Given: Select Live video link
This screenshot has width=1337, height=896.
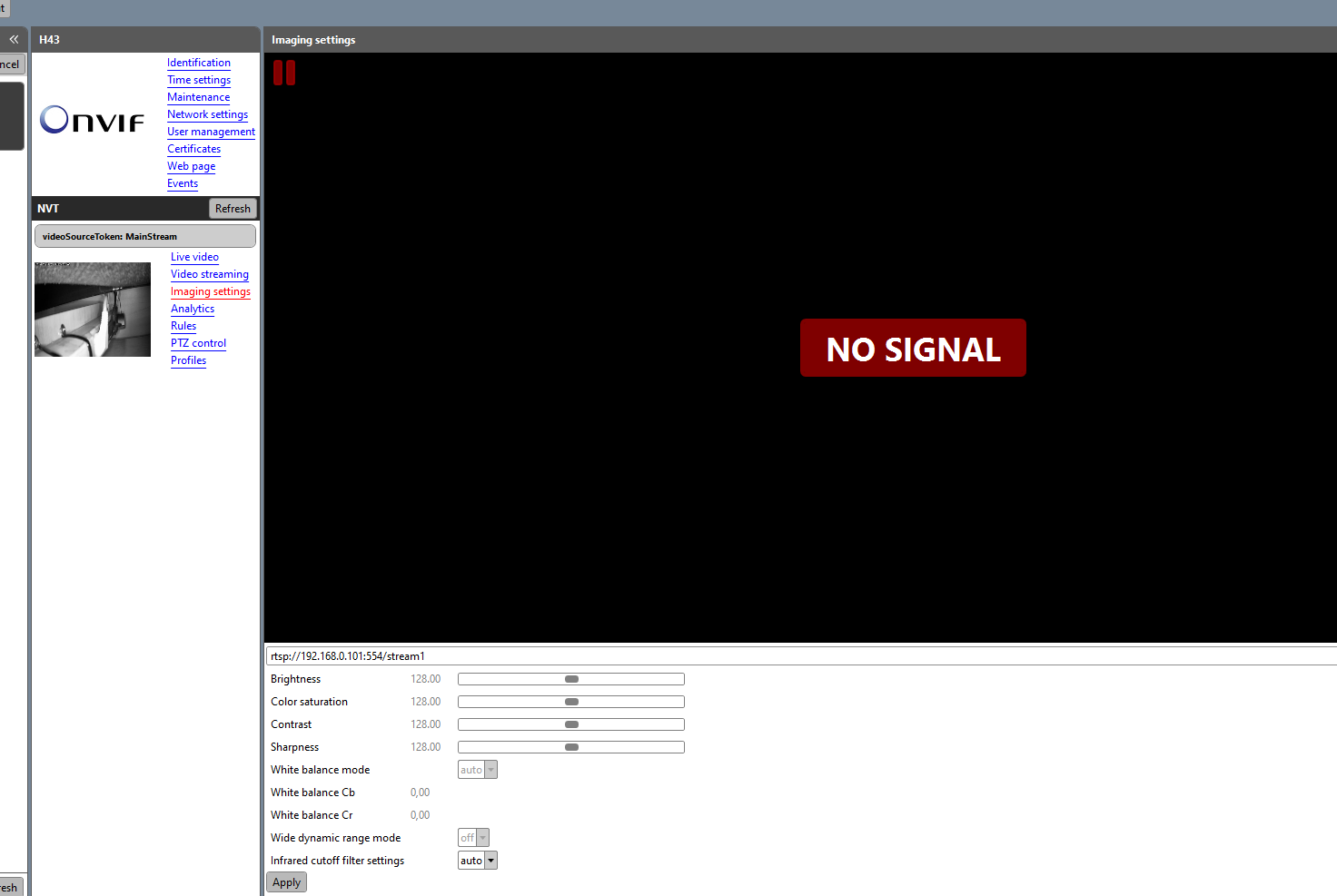Looking at the screenshot, I should point(194,257).
